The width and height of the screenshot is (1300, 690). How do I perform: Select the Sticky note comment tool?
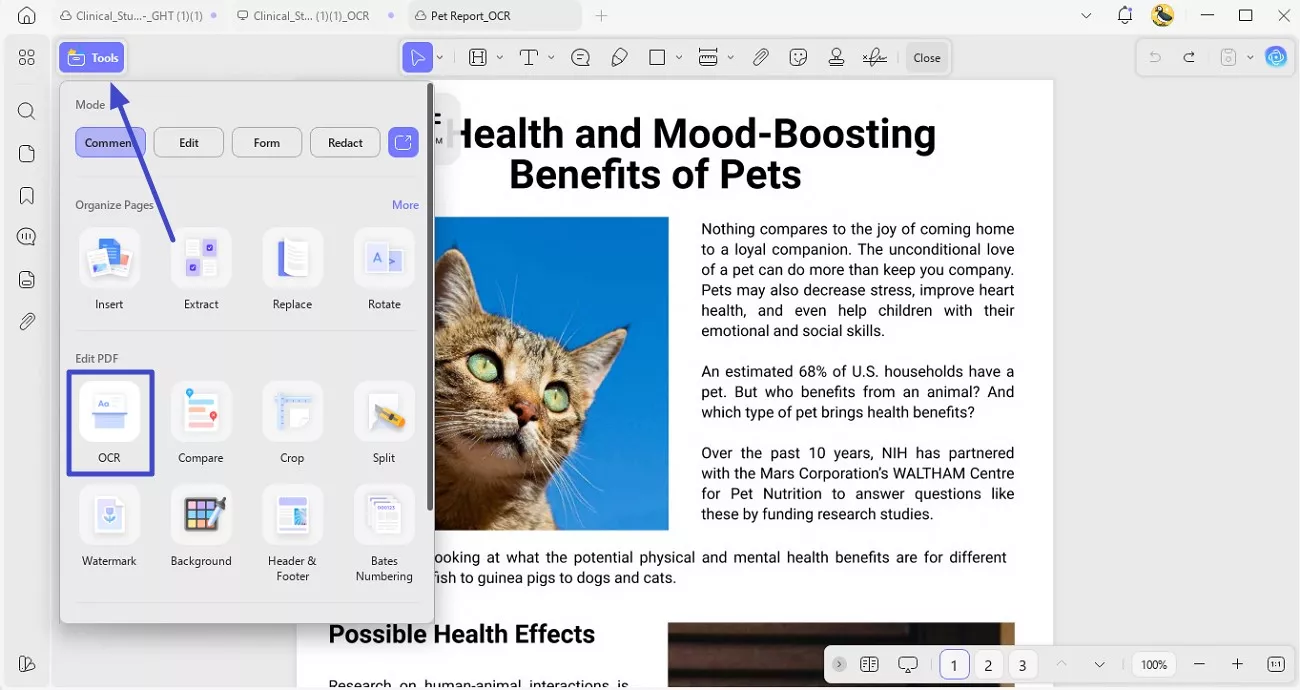(x=580, y=58)
